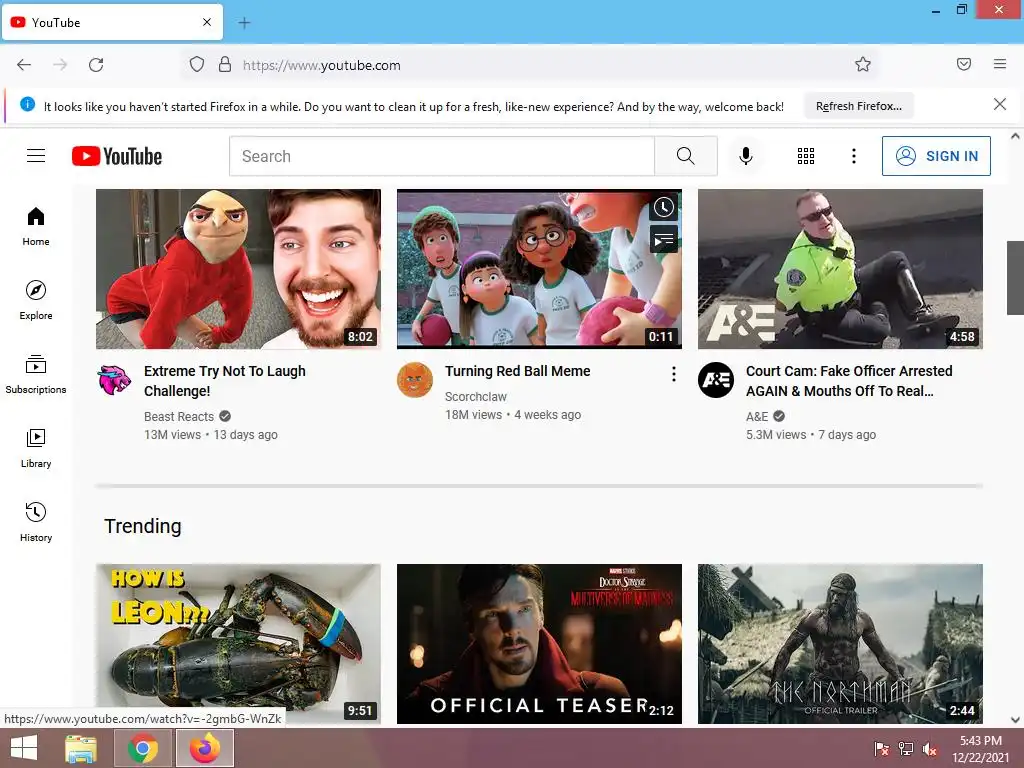Reload the page in Firefox

coord(96,65)
